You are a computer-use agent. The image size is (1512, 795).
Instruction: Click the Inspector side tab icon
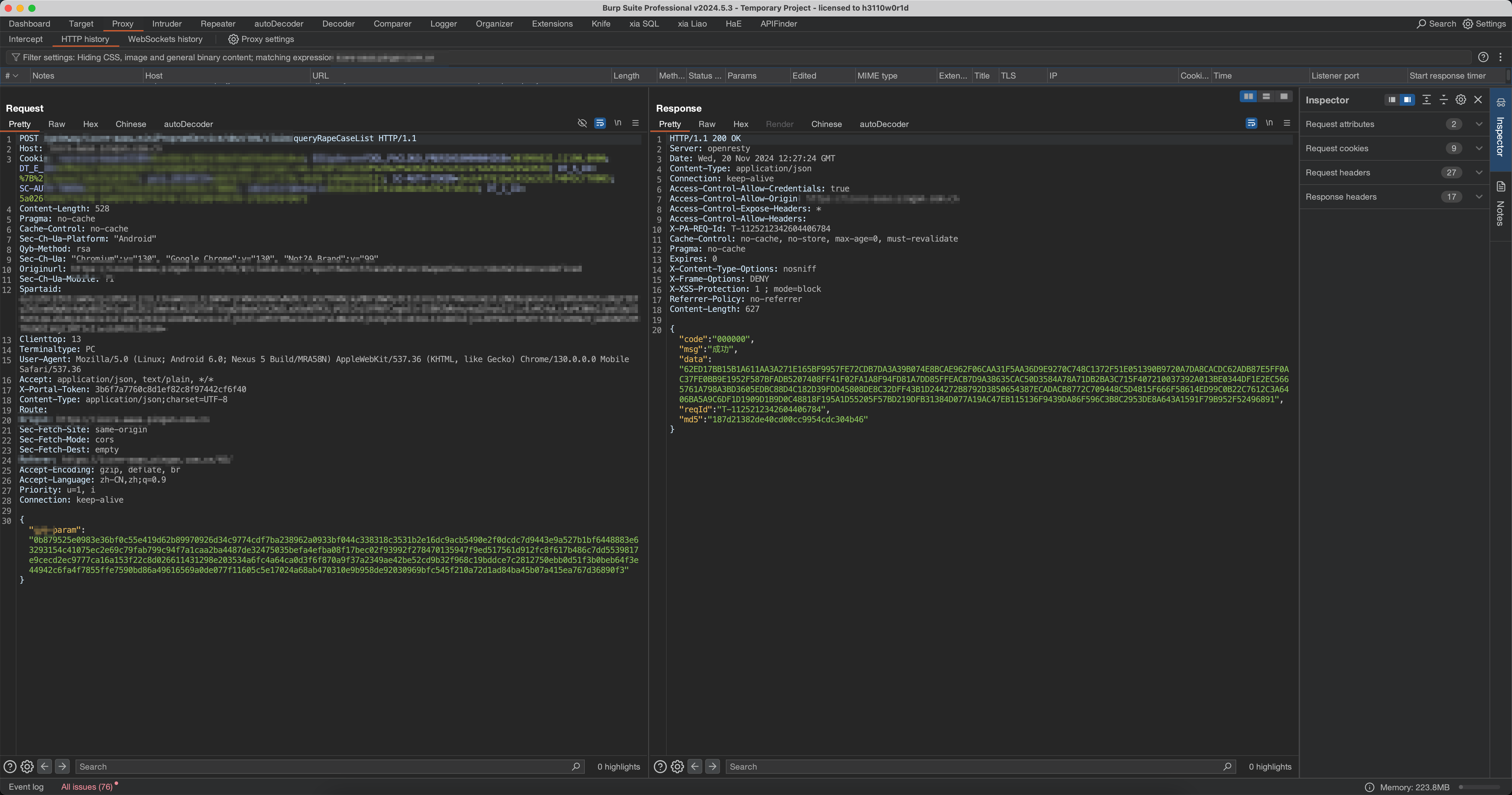1501,103
